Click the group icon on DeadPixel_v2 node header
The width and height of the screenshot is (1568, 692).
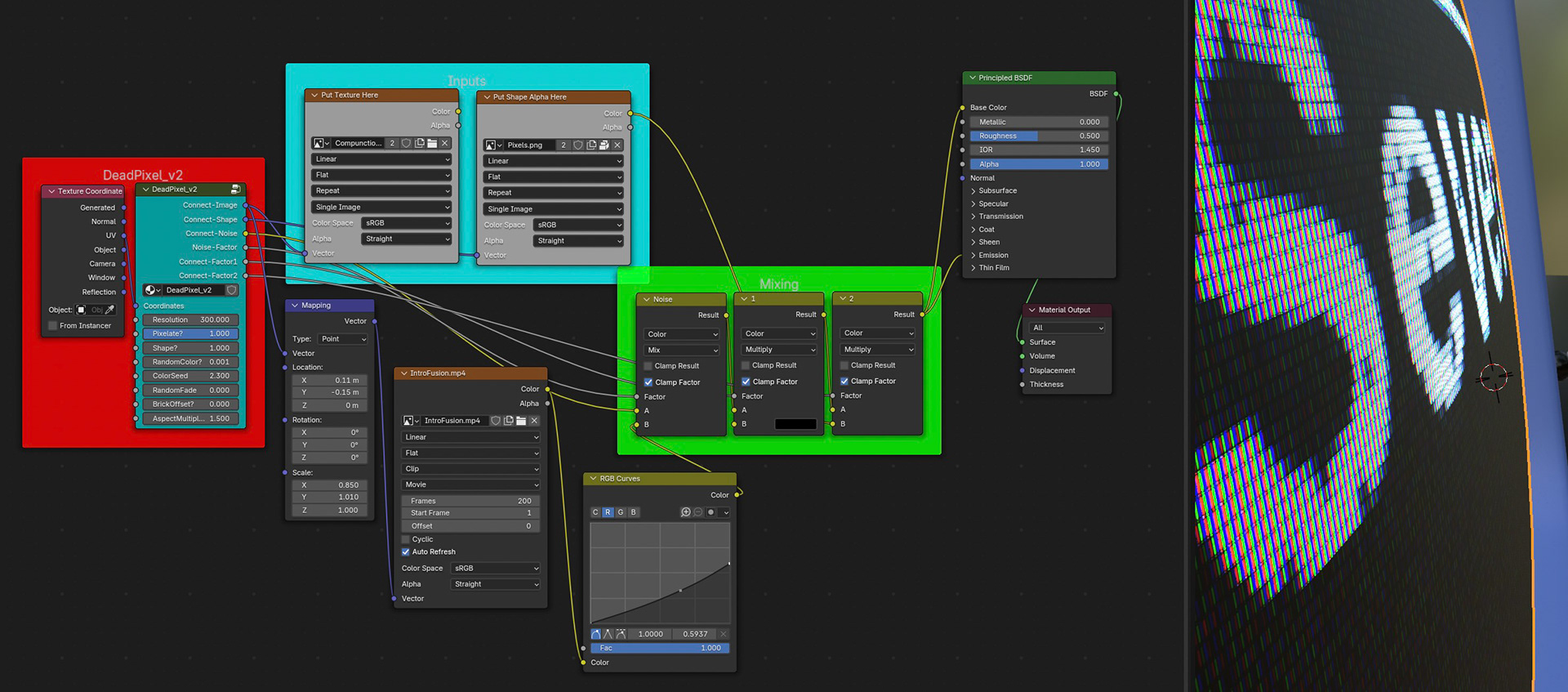tap(235, 189)
